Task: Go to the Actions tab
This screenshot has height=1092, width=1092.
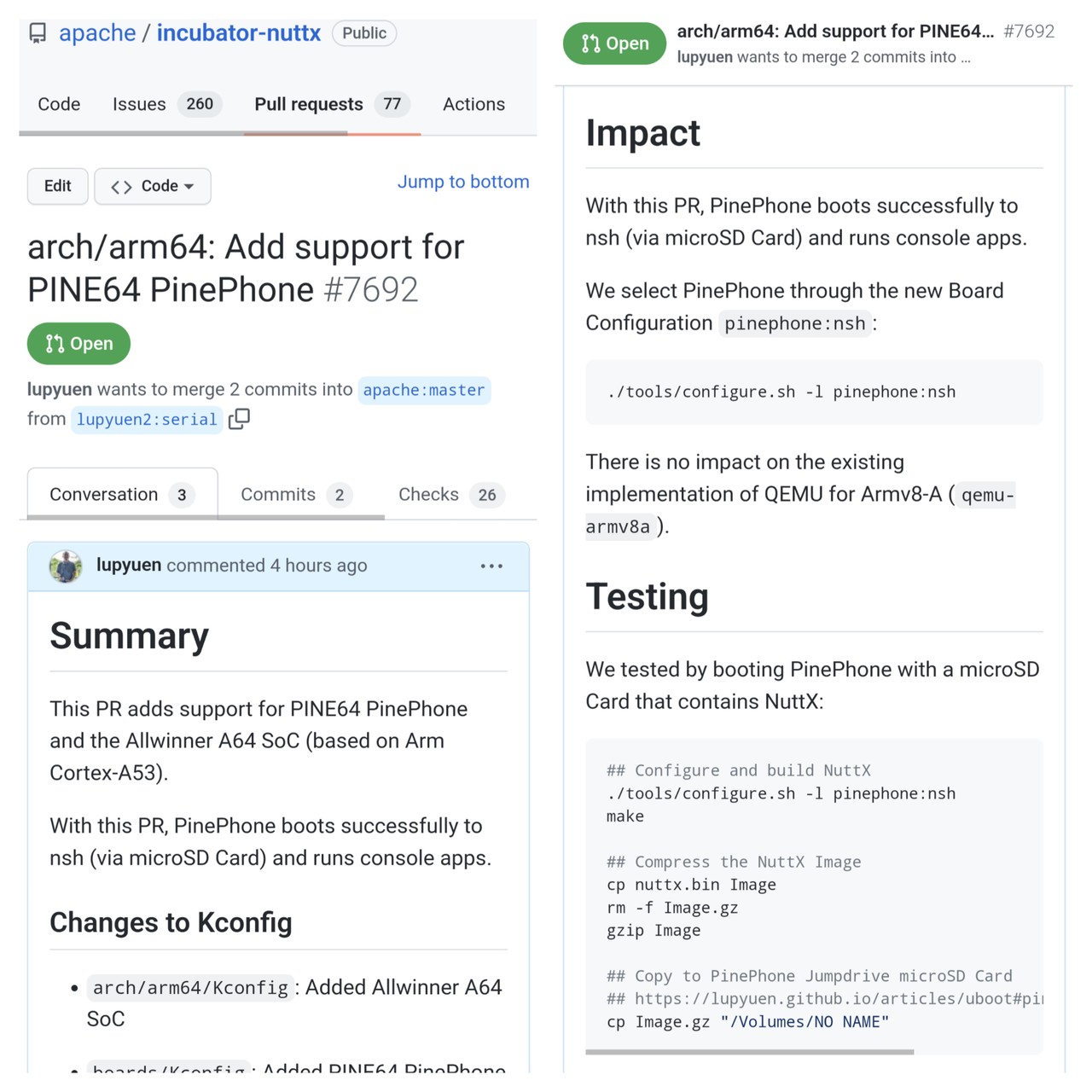Action: [473, 104]
